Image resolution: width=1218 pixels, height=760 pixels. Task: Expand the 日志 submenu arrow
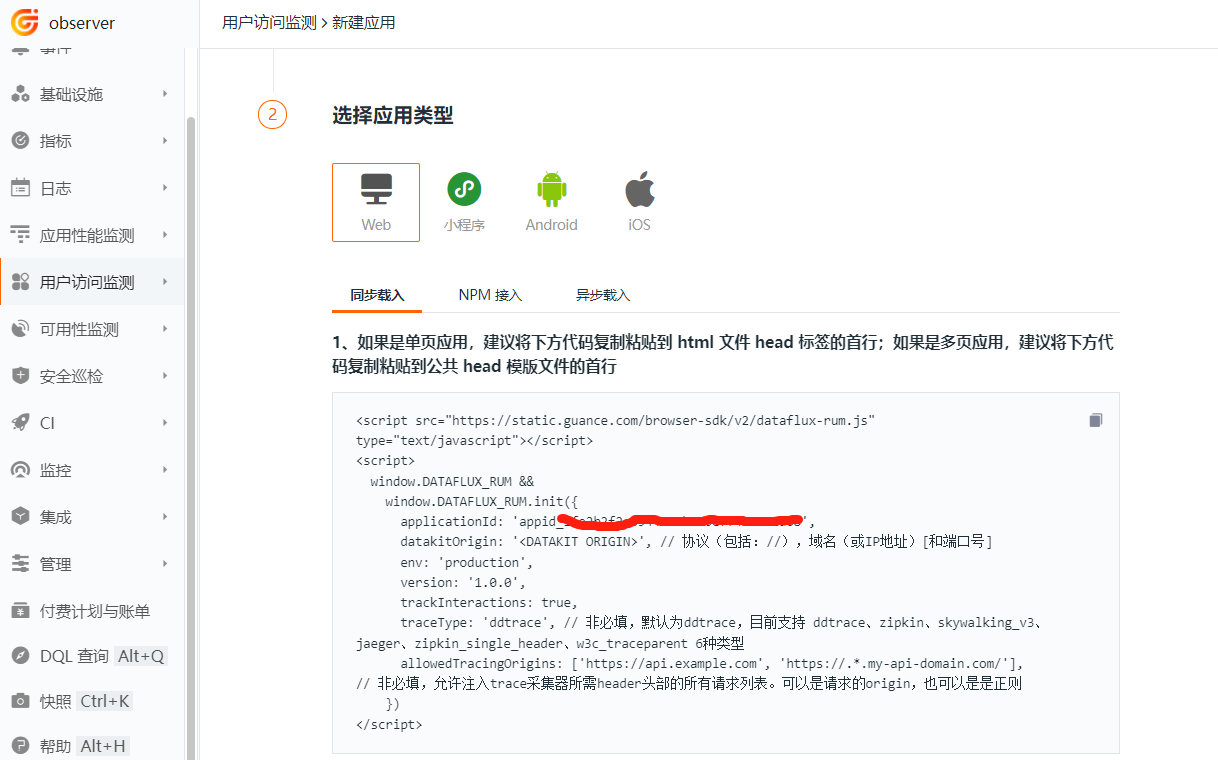pos(165,188)
